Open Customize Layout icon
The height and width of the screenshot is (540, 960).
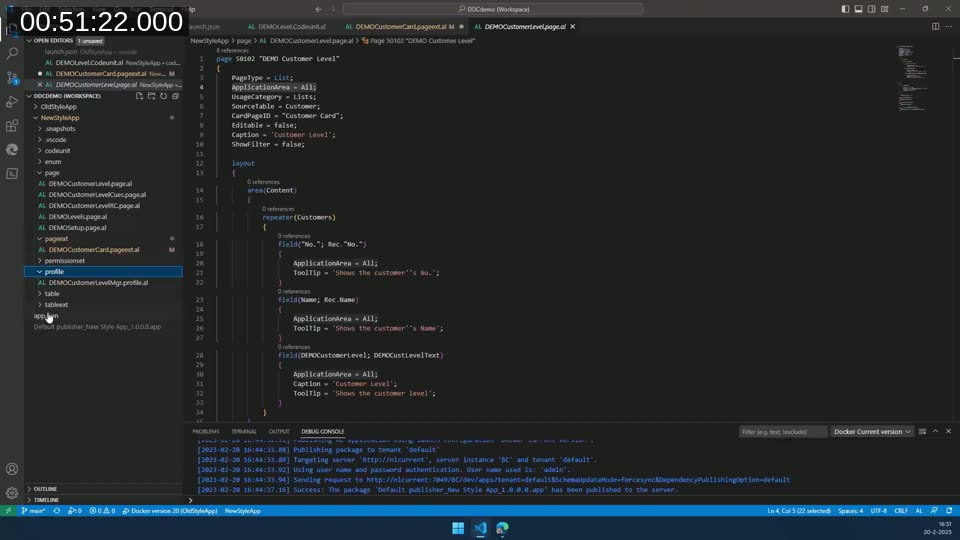pyautogui.click(x=885, y=9)
